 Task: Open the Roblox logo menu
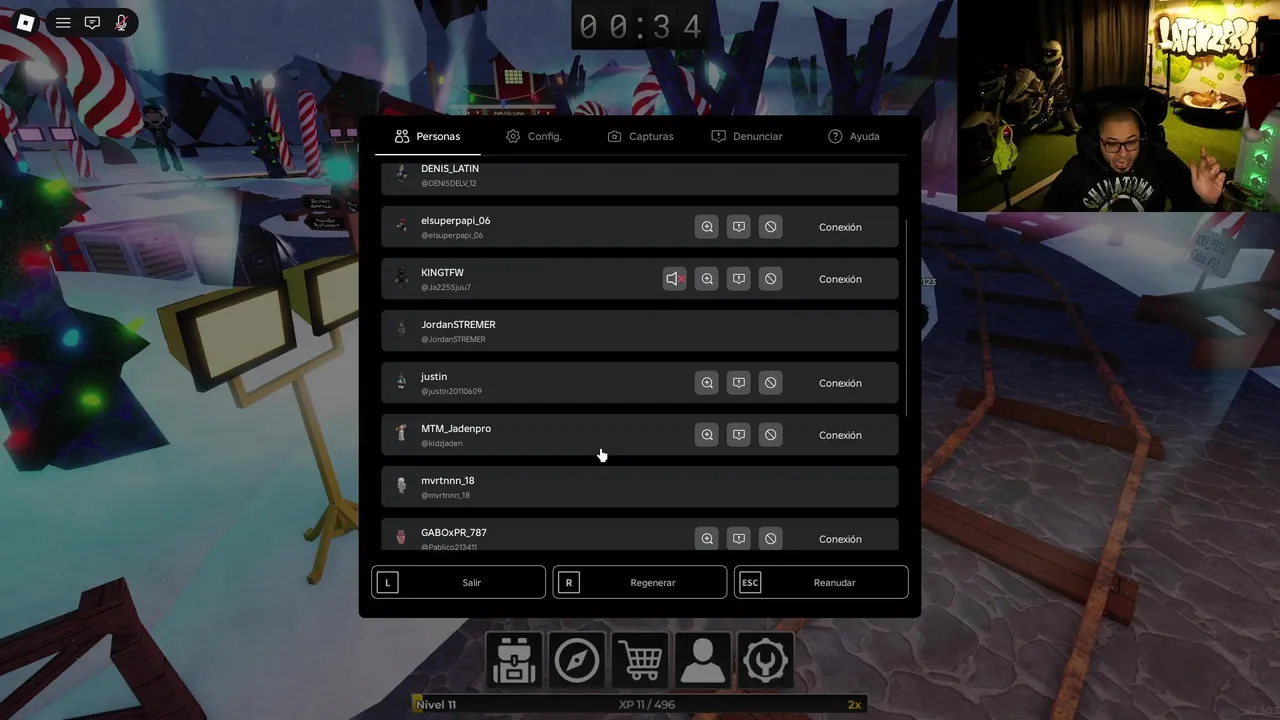[x=26, y=22]
